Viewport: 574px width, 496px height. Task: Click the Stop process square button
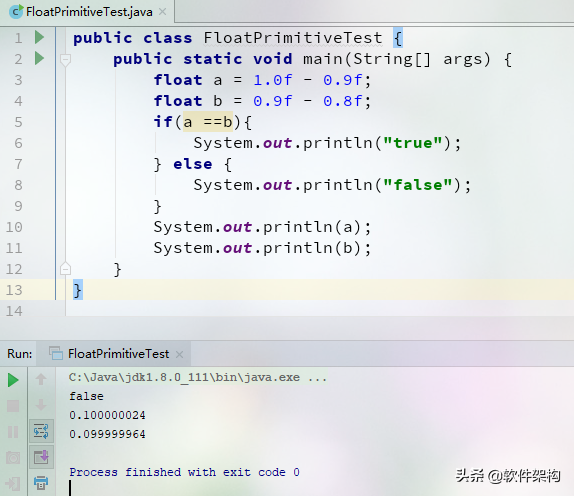[x=13, y=406]
